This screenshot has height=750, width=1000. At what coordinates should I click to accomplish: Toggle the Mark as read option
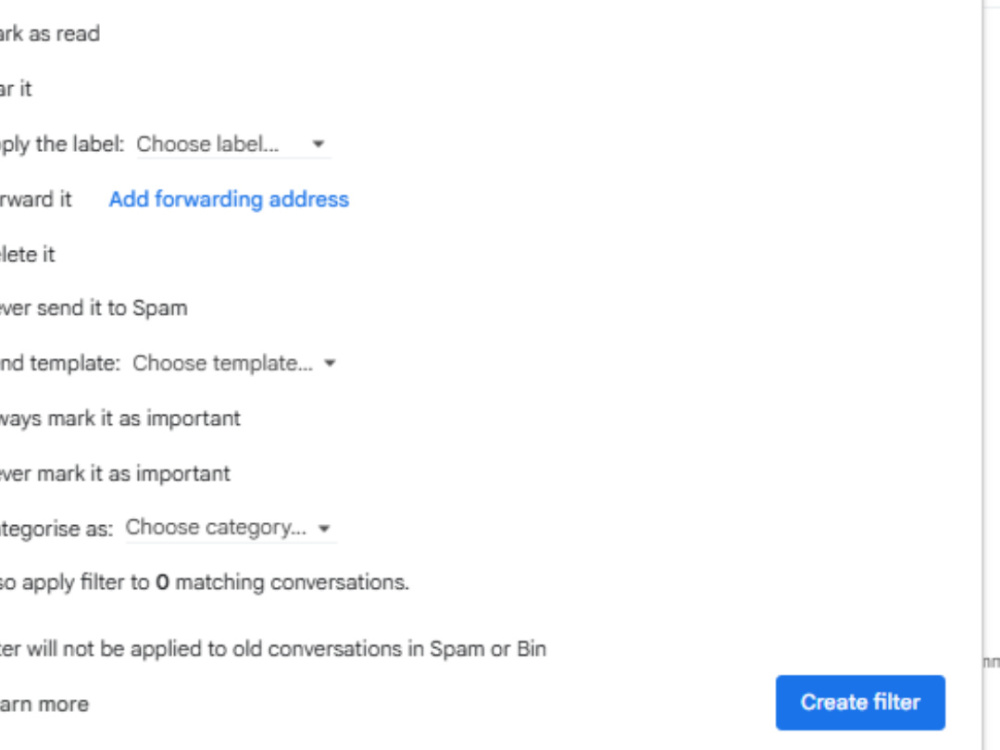click(x=50, y=33)
